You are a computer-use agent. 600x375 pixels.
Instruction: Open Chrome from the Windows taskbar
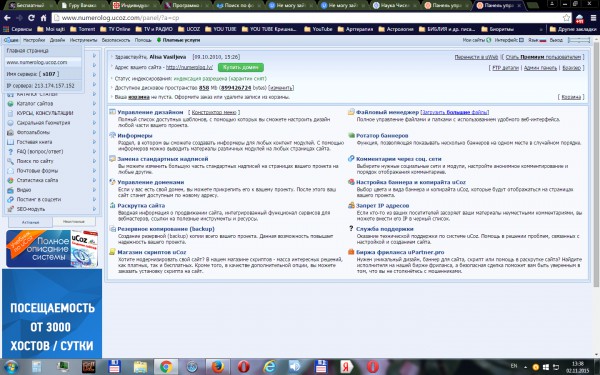coord(166,367)
